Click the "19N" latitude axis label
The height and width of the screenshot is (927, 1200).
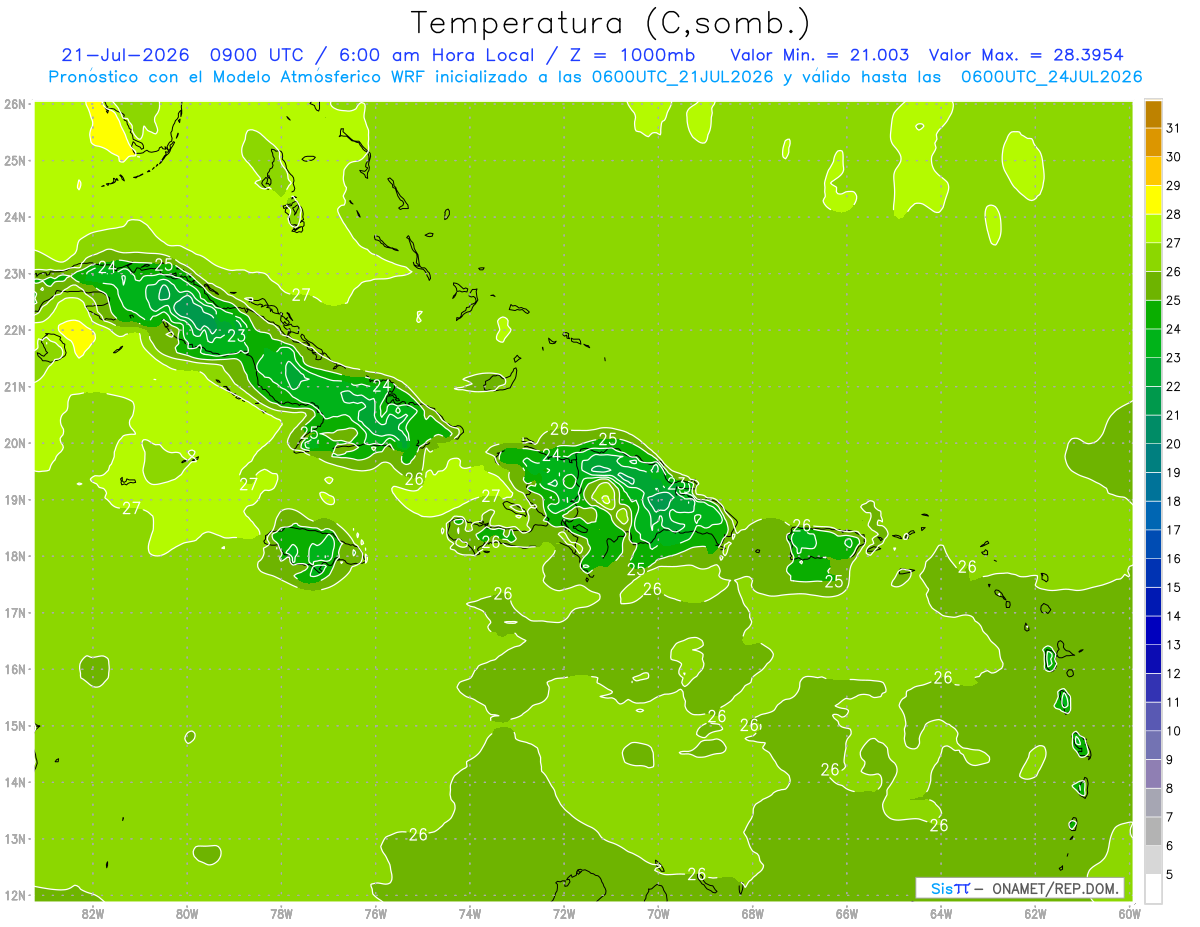[15, 499]
